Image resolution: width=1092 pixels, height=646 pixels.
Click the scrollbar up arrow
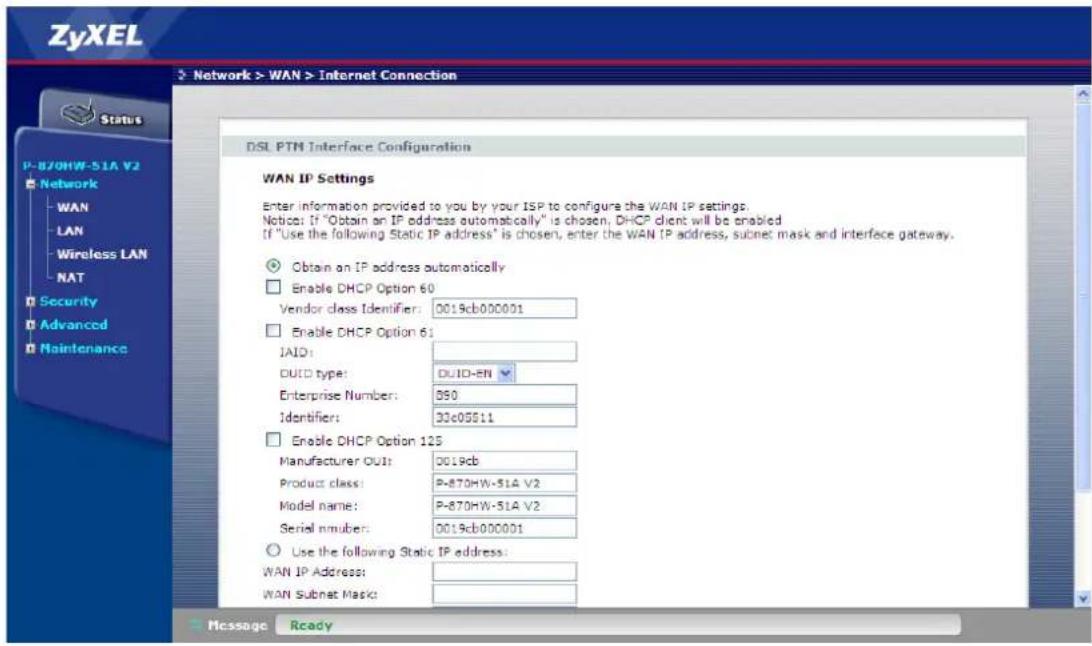pyautogui.click(x=1083, y=93)
